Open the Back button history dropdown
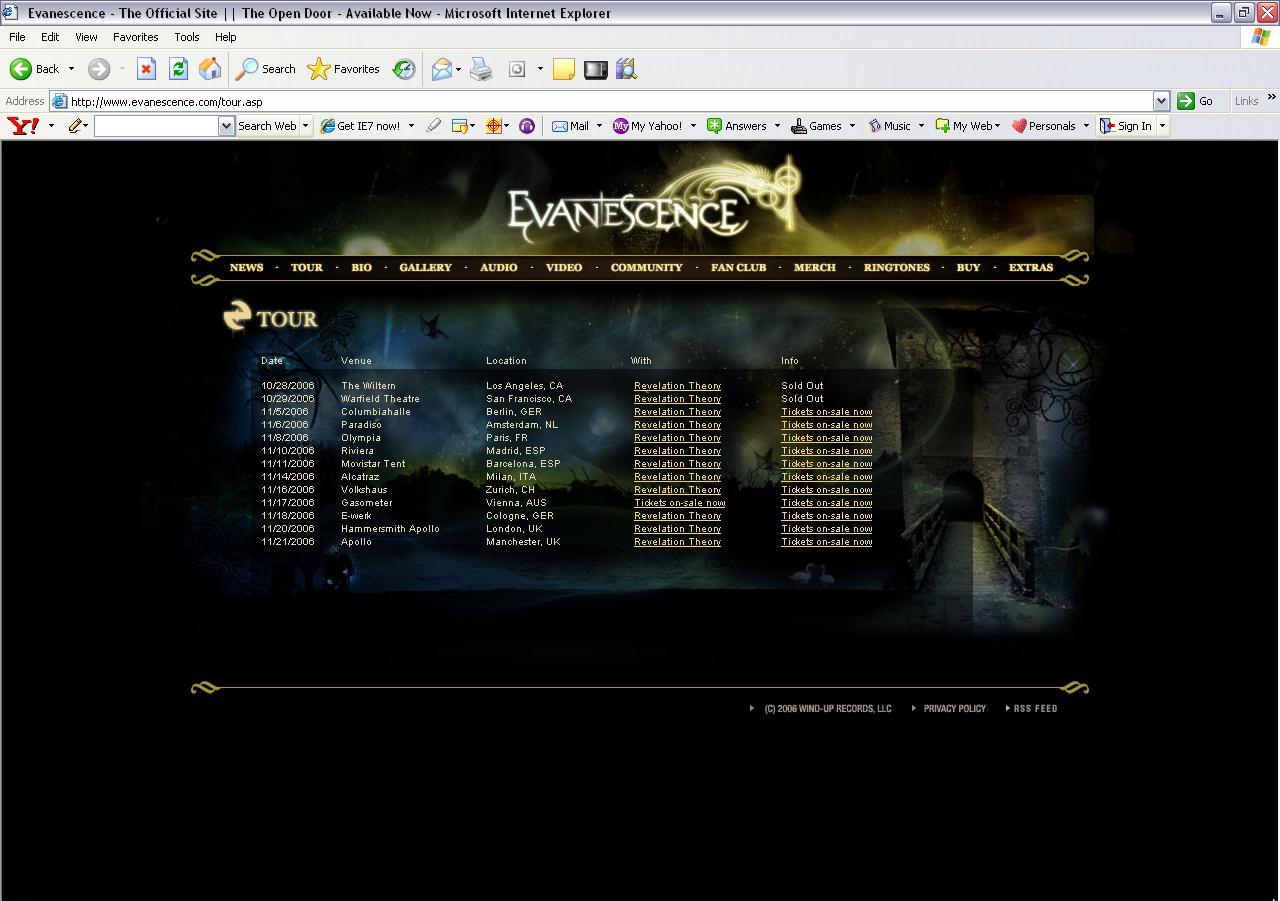This screenshot has height=901, width=1280. (71, 69)
